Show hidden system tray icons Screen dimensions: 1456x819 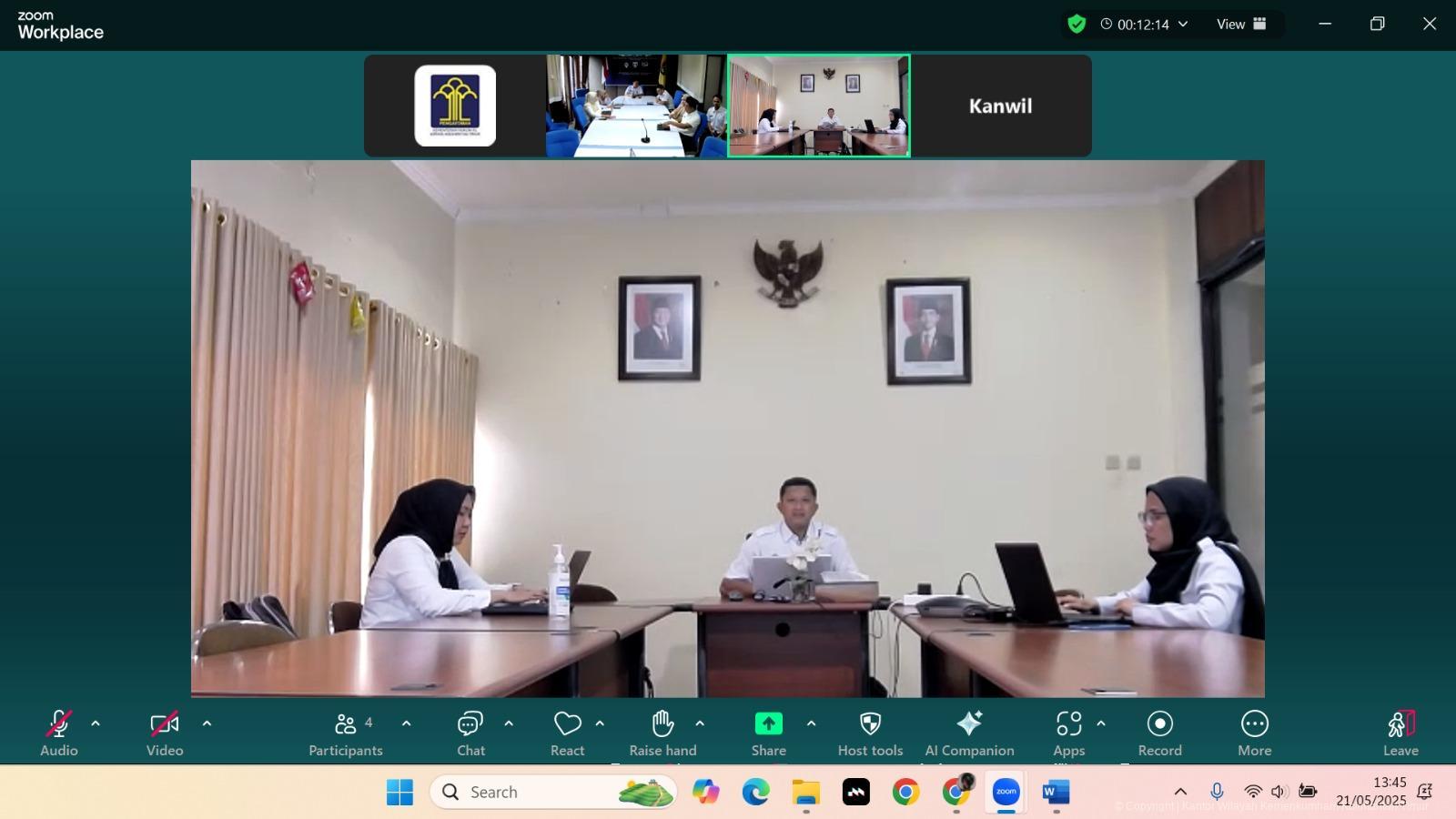tap(1180, 792)
